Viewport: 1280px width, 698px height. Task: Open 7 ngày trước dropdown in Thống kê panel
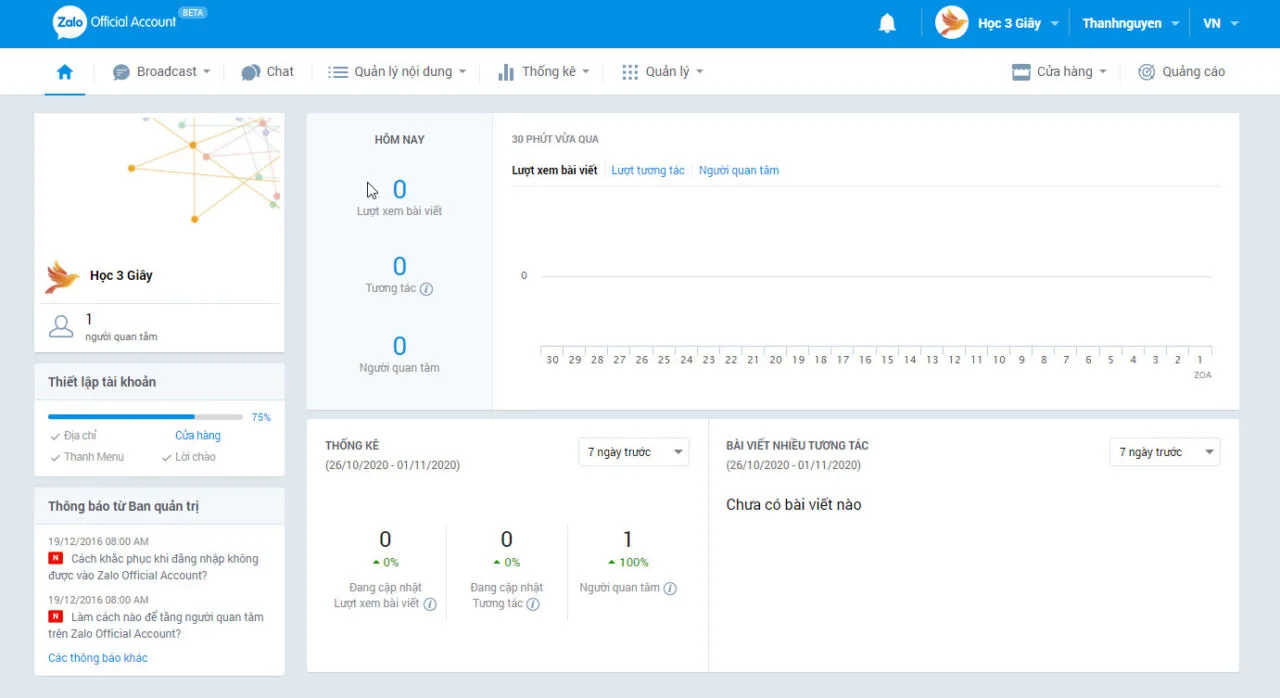[x=634, y=452]
